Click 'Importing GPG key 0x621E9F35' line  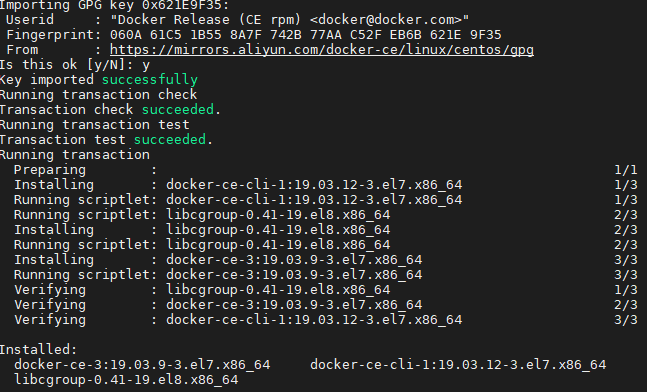(114, 5)
